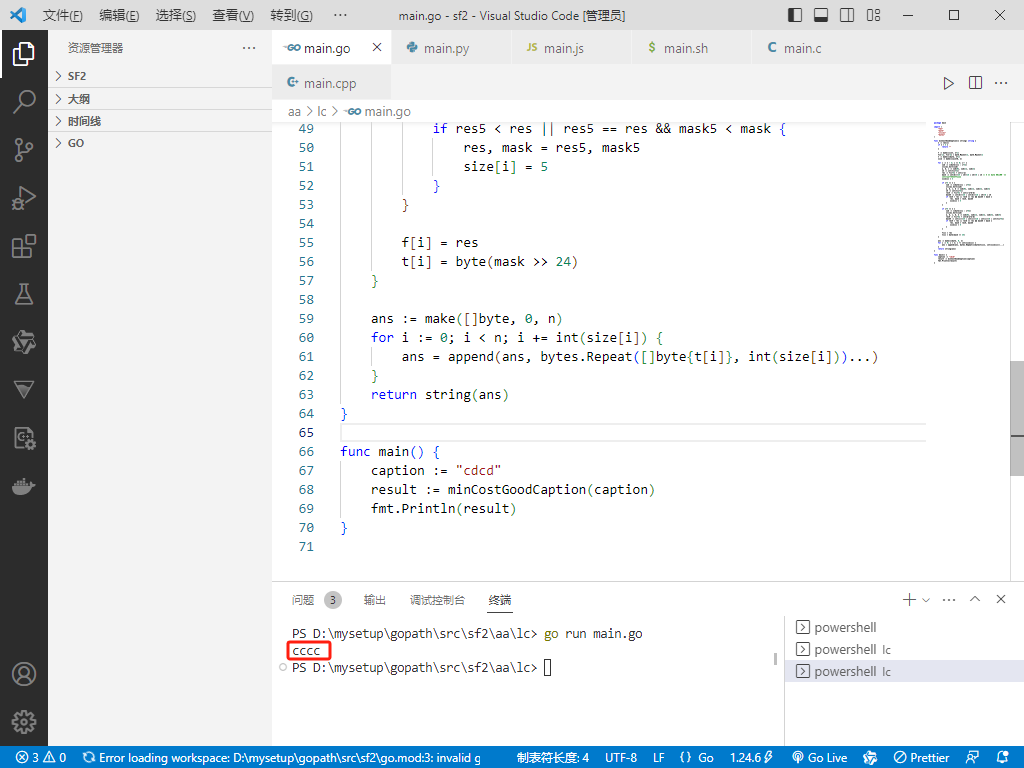Open the 文件(F) menu
The height and width of the screenshot is (768, 1024).
(x=63, y=15)
